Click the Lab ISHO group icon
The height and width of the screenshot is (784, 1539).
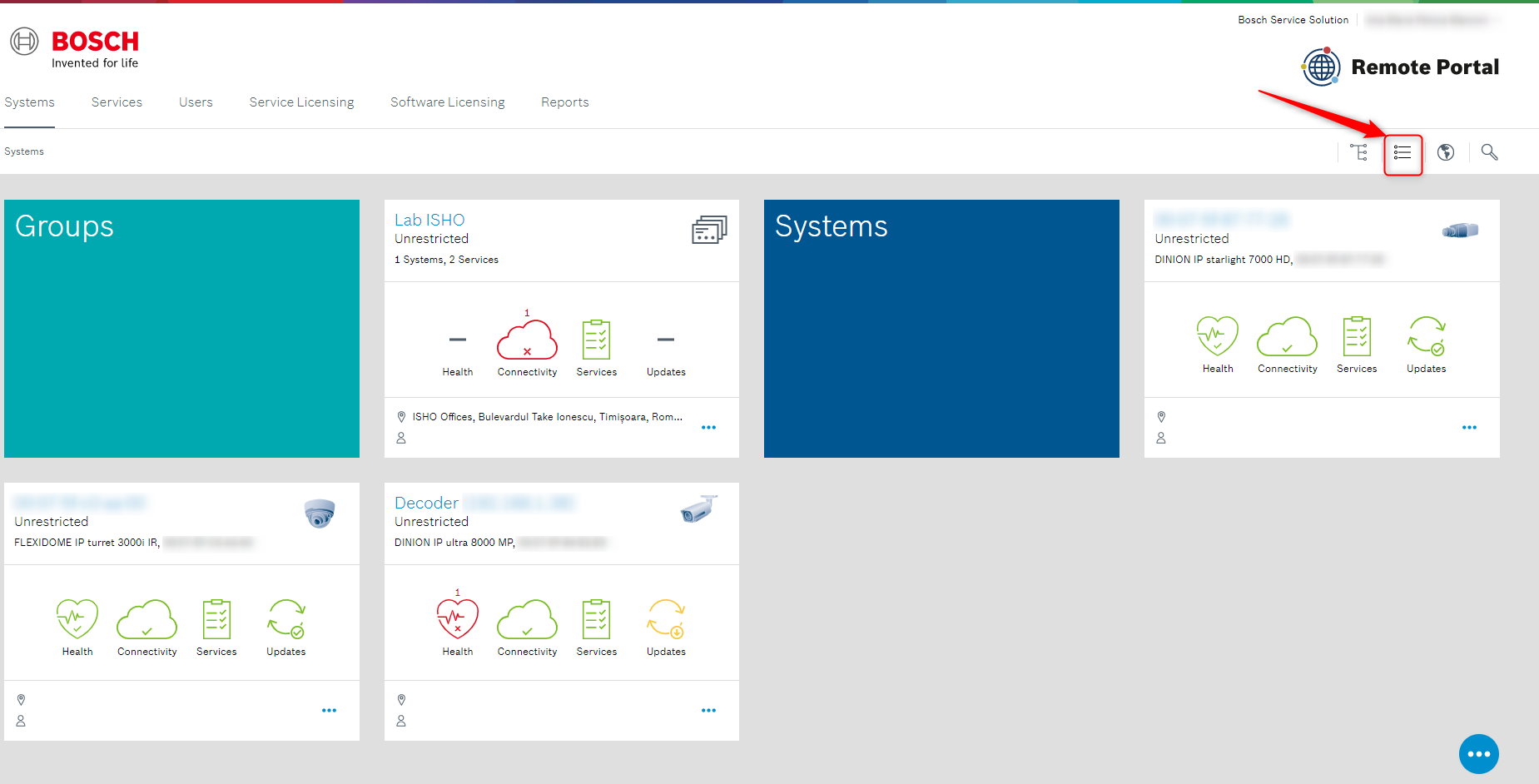tap(709, 230)
